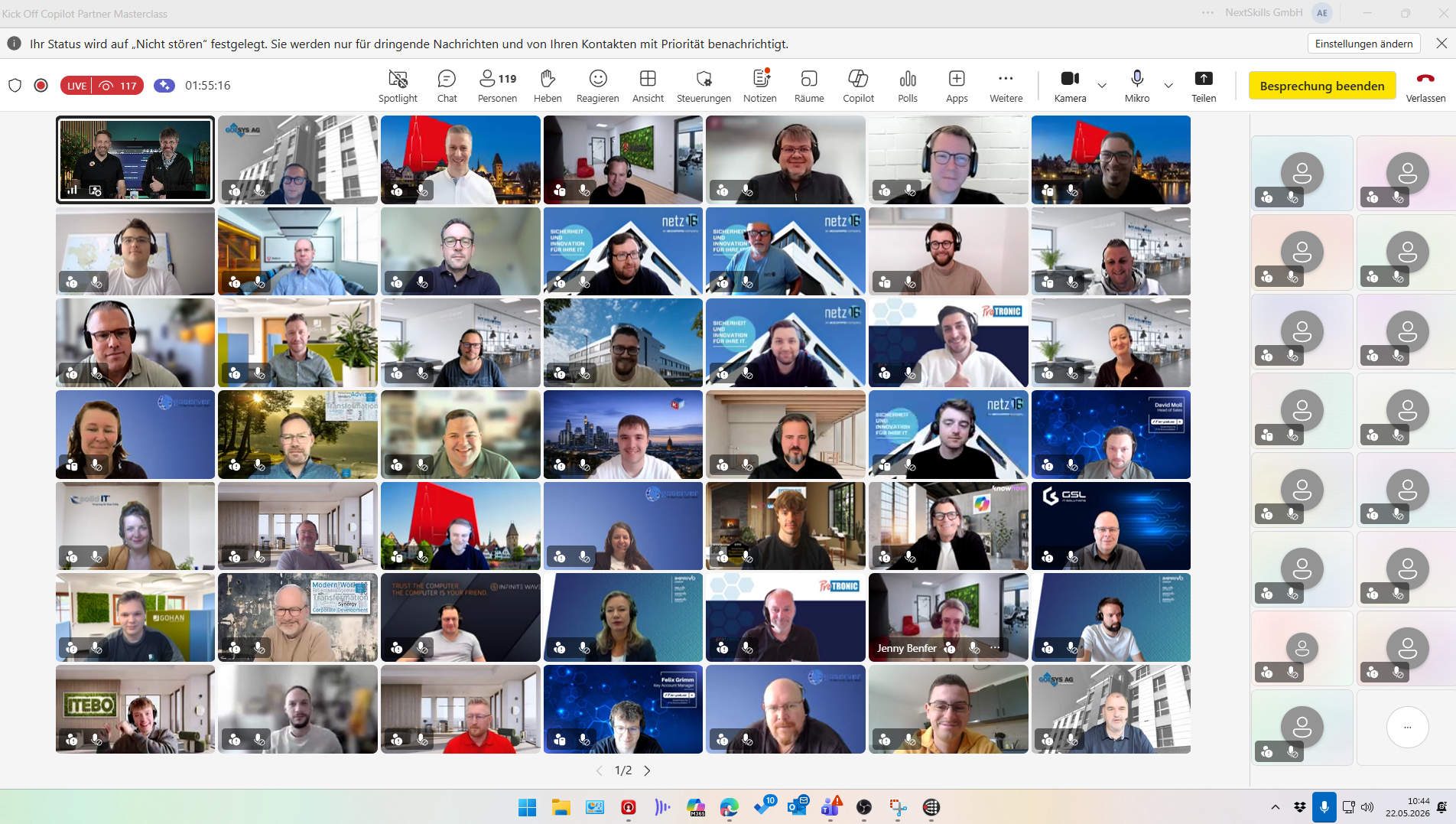
Task: Open the taskbar clock showing 10:44
Action: [1407, 807]
